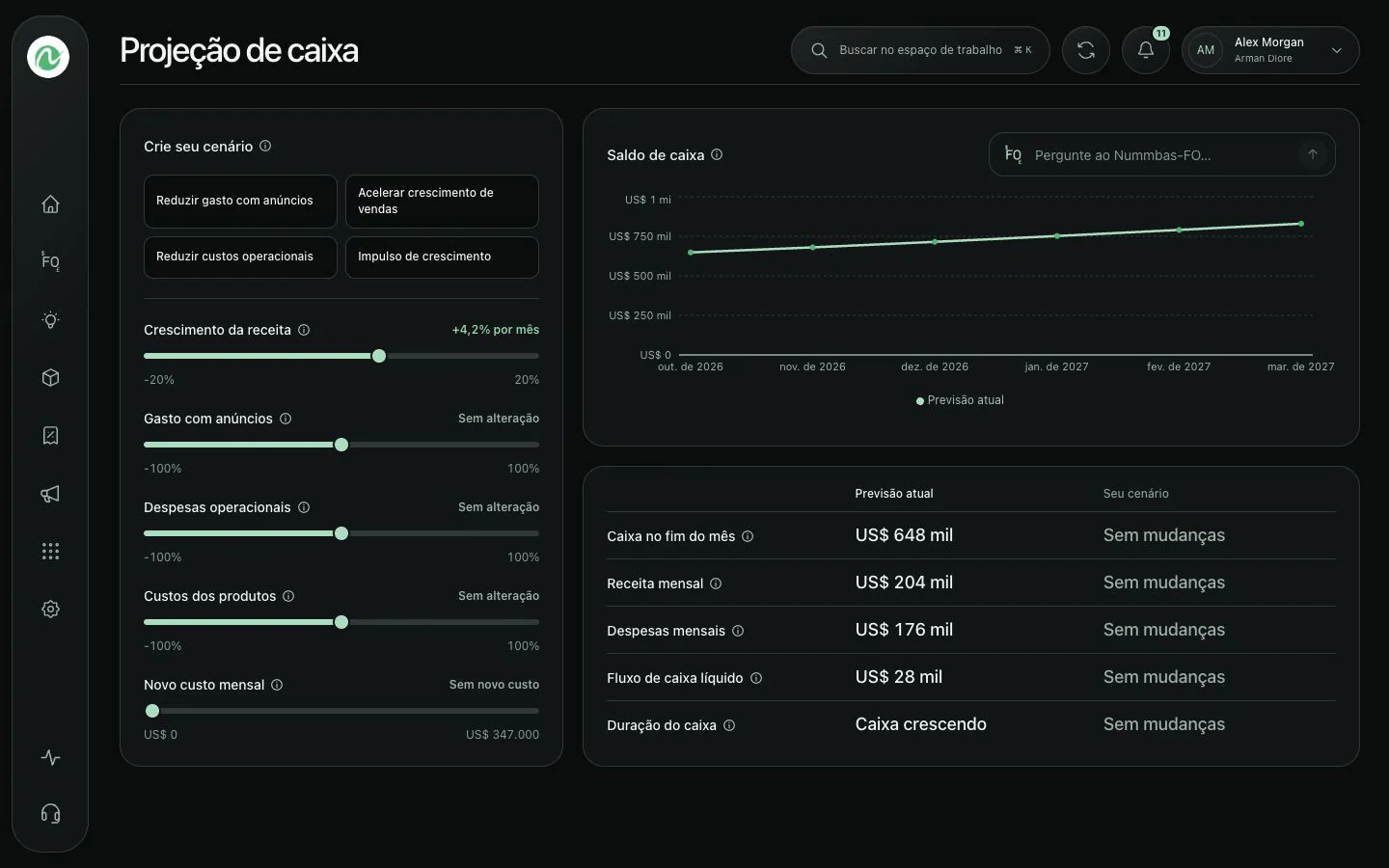Click the magnifier icon in search box
Viewport: 1389px width, 868px height.
pos(819,50)
